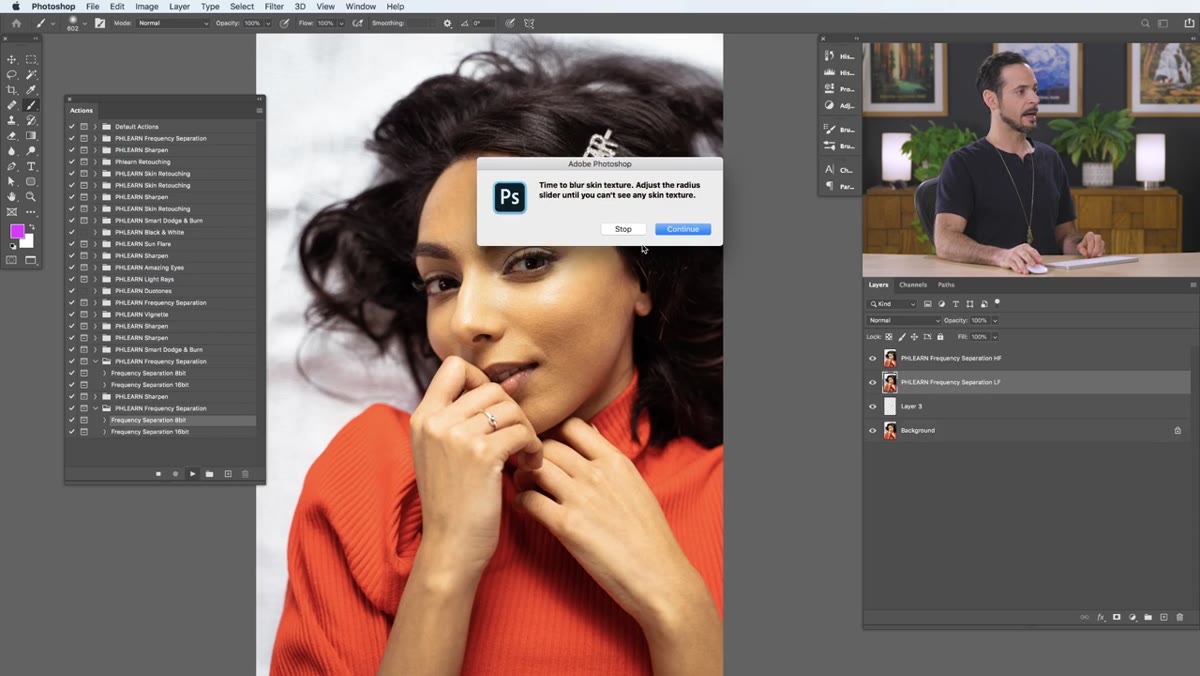Click Continue in the Adobe Photoshop dialog
1200x676 pixels.
point(683,229)
